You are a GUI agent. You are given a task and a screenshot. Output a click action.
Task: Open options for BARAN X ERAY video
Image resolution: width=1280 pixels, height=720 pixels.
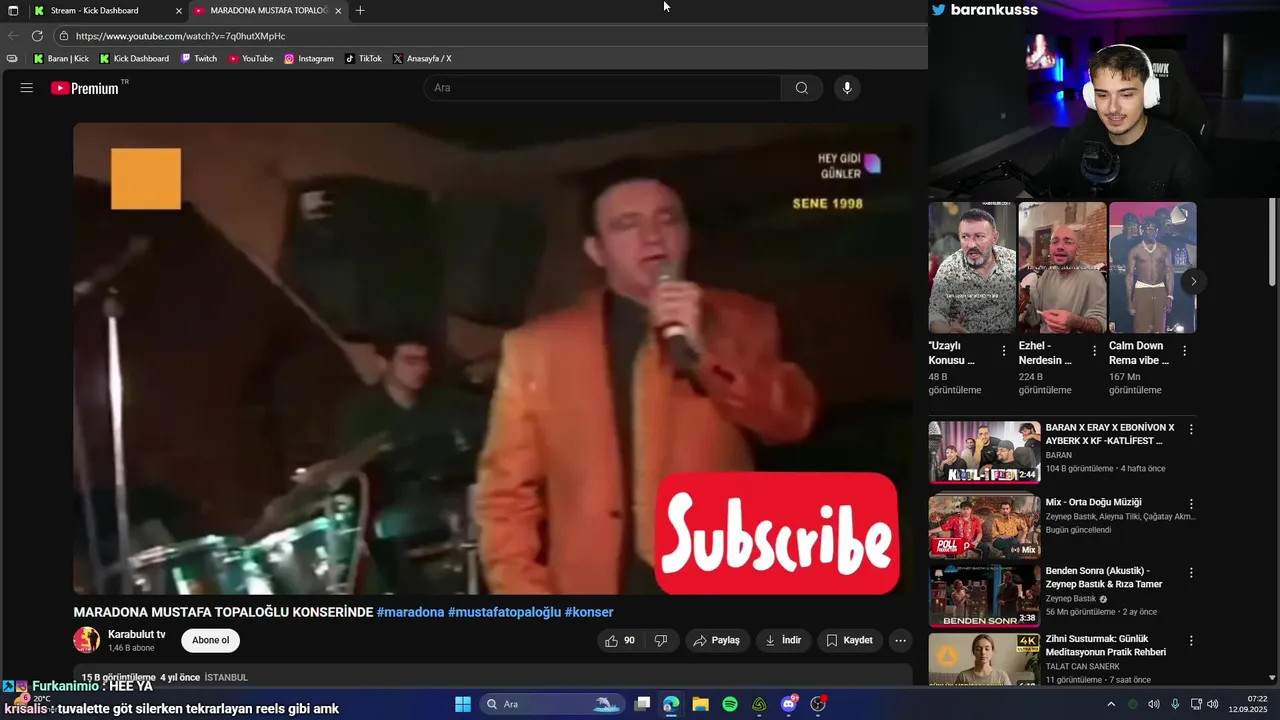click(1191, 429)
